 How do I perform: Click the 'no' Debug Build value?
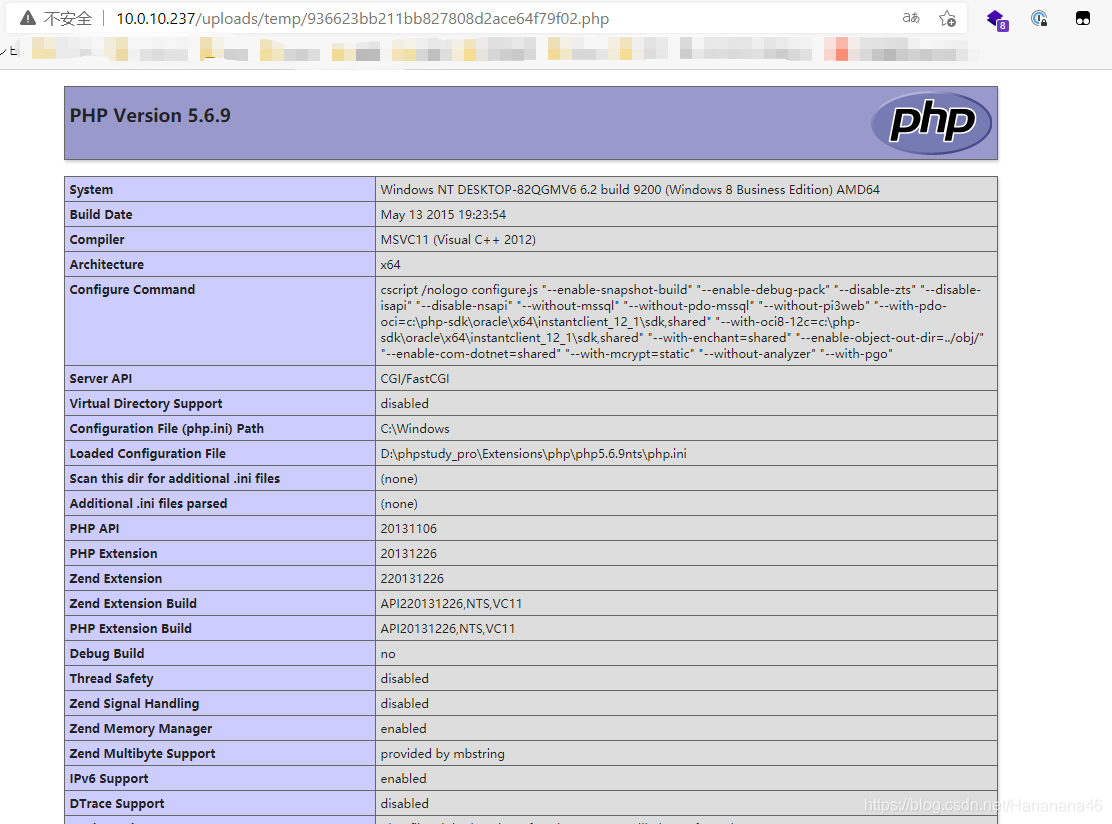pos(388,654)
